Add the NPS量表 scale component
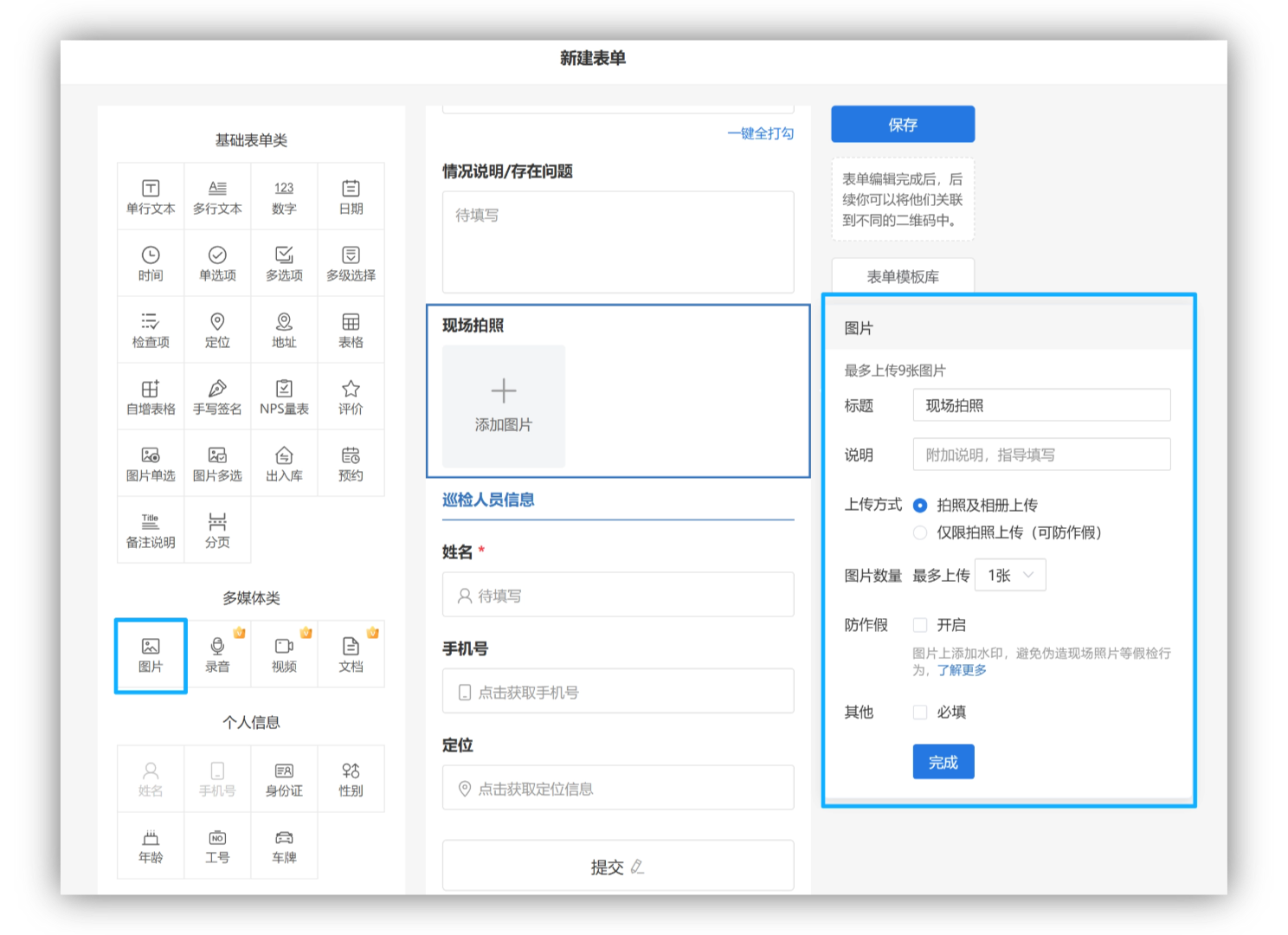The height and width of the screenshot is (935, 1288). click(x=284, y=397)
